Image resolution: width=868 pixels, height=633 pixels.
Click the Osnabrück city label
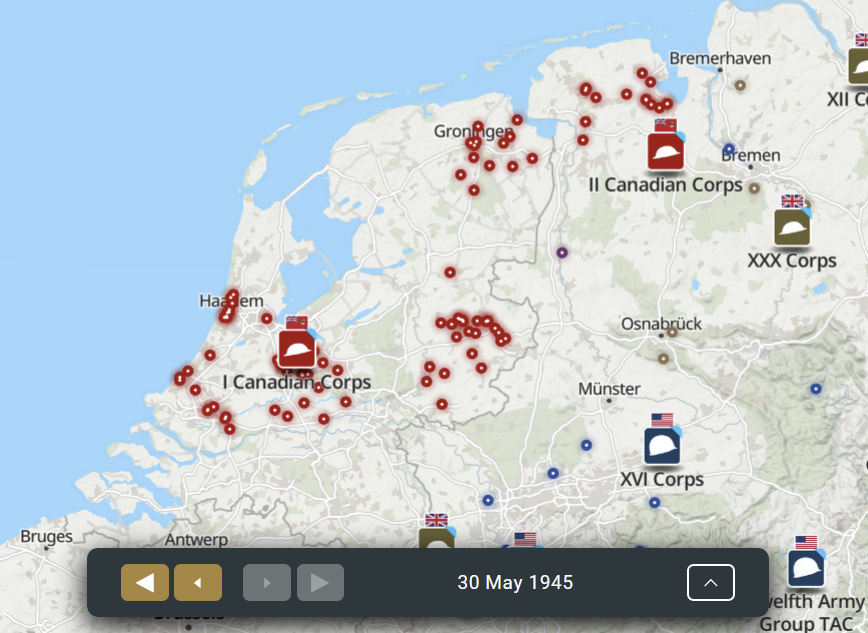click(x=662, y=323)
